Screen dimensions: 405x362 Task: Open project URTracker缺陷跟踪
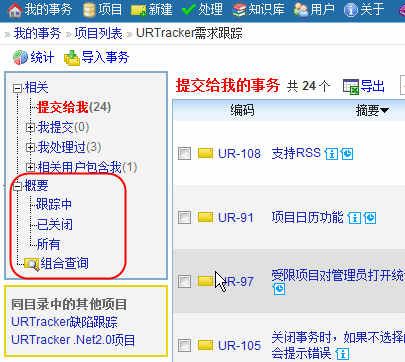click(x=64, y=322)
